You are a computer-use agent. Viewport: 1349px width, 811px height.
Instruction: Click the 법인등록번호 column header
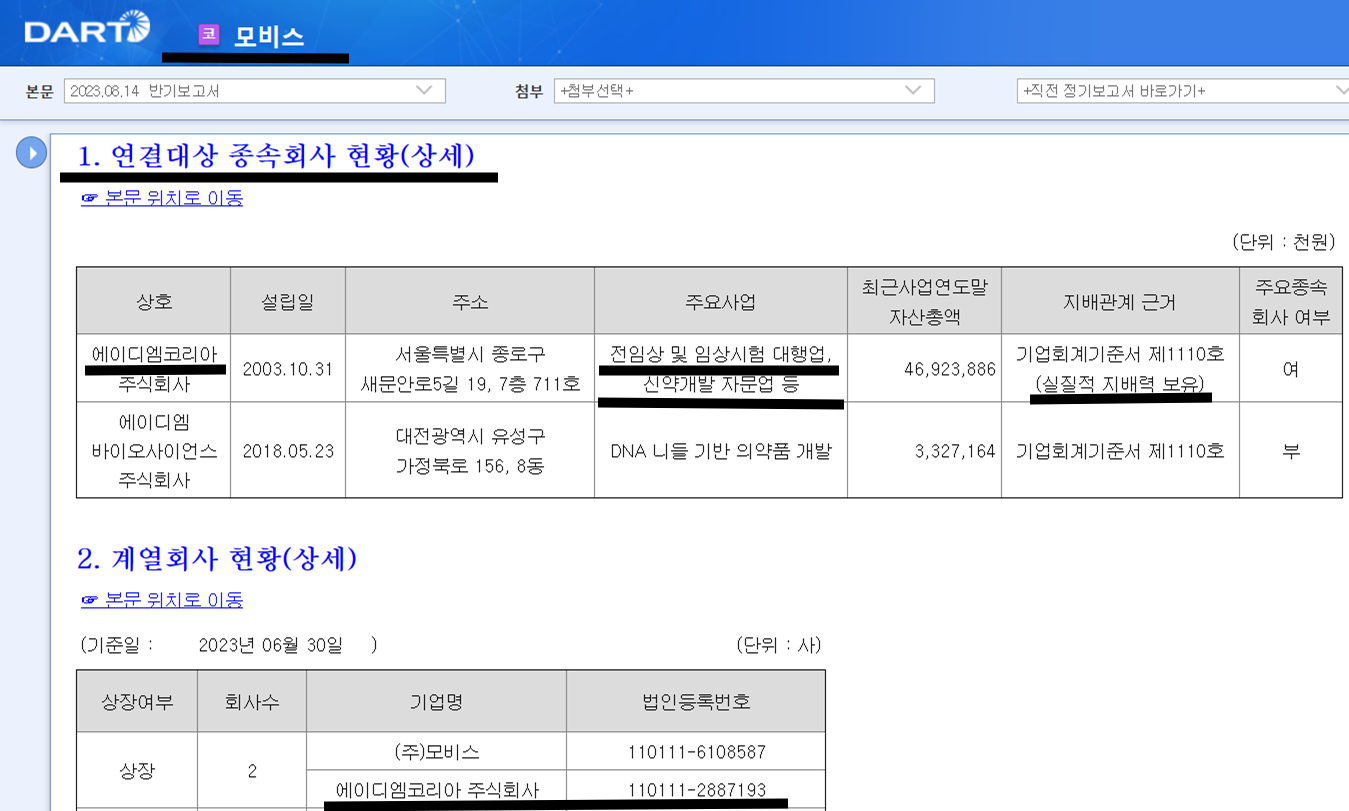(696, 702)
